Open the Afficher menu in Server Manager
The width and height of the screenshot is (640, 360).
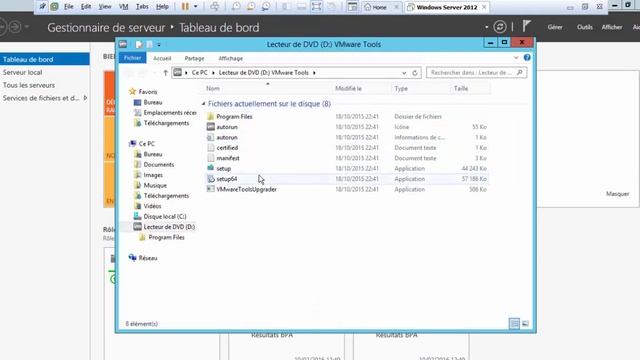pyautogui.click(x=612, y=27)
